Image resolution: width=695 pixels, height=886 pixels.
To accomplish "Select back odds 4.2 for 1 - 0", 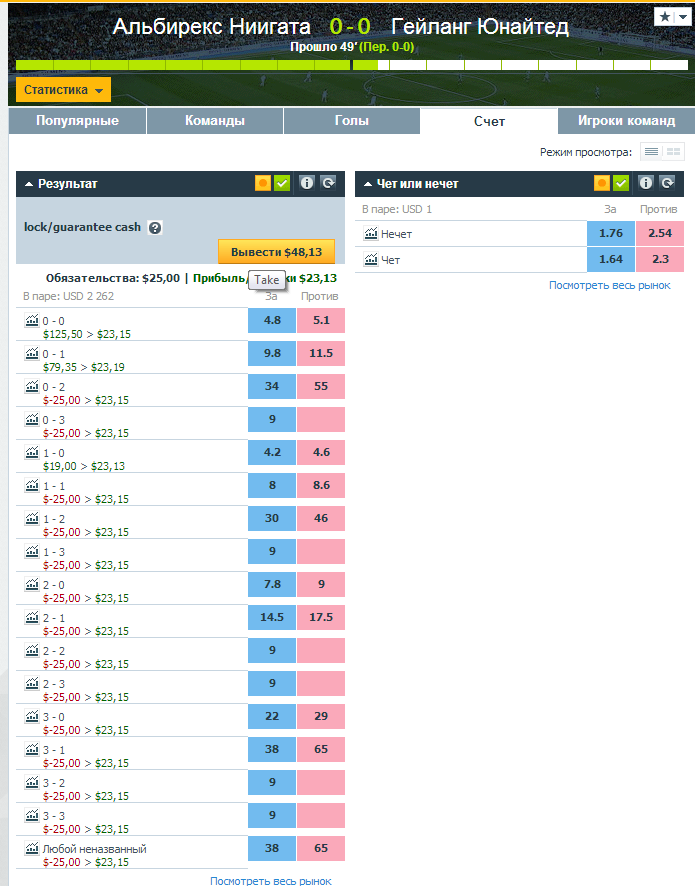I will (x=272, y=453).
